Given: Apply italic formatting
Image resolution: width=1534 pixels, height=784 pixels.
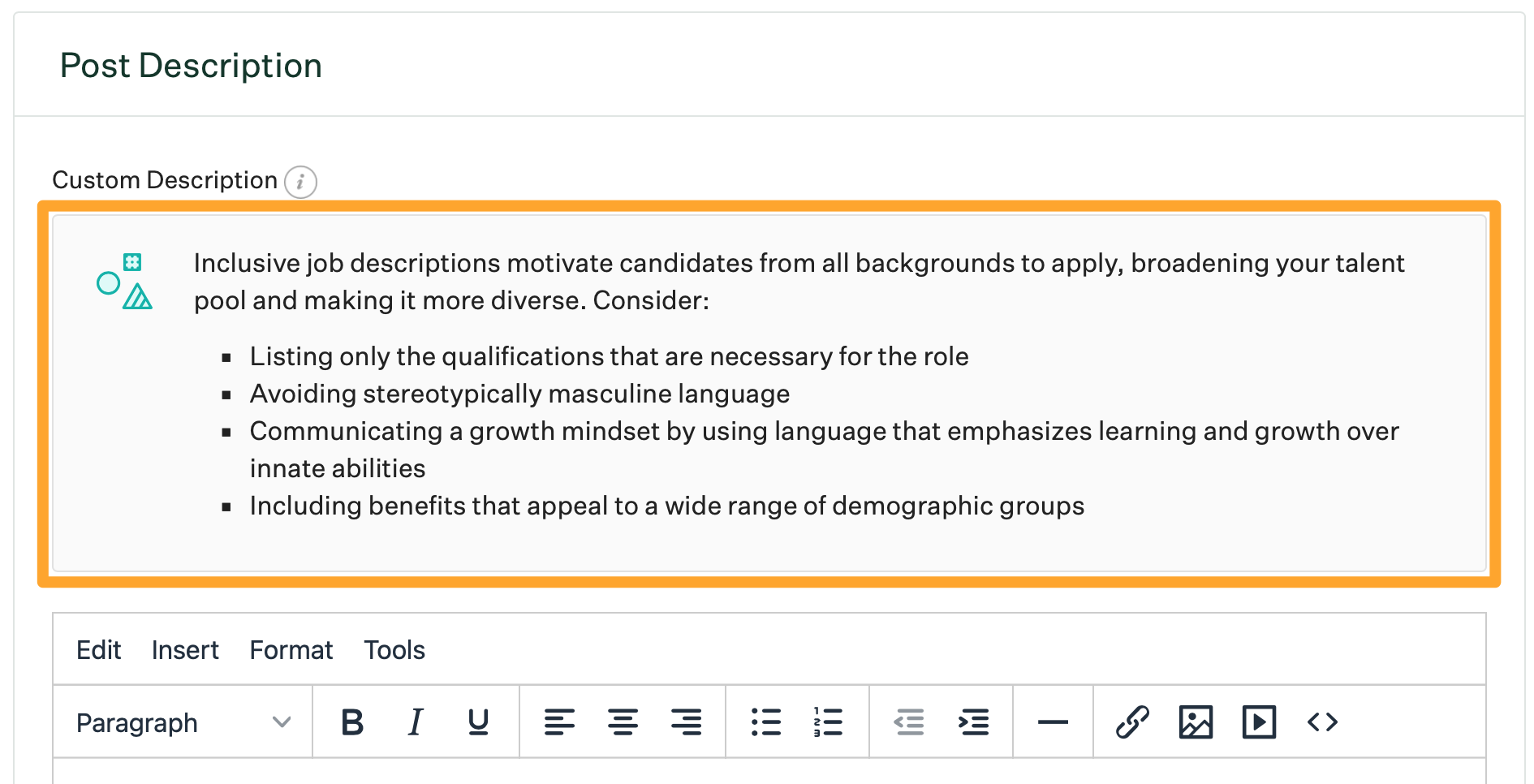Looking at the screenshot, I should [416, 722].
